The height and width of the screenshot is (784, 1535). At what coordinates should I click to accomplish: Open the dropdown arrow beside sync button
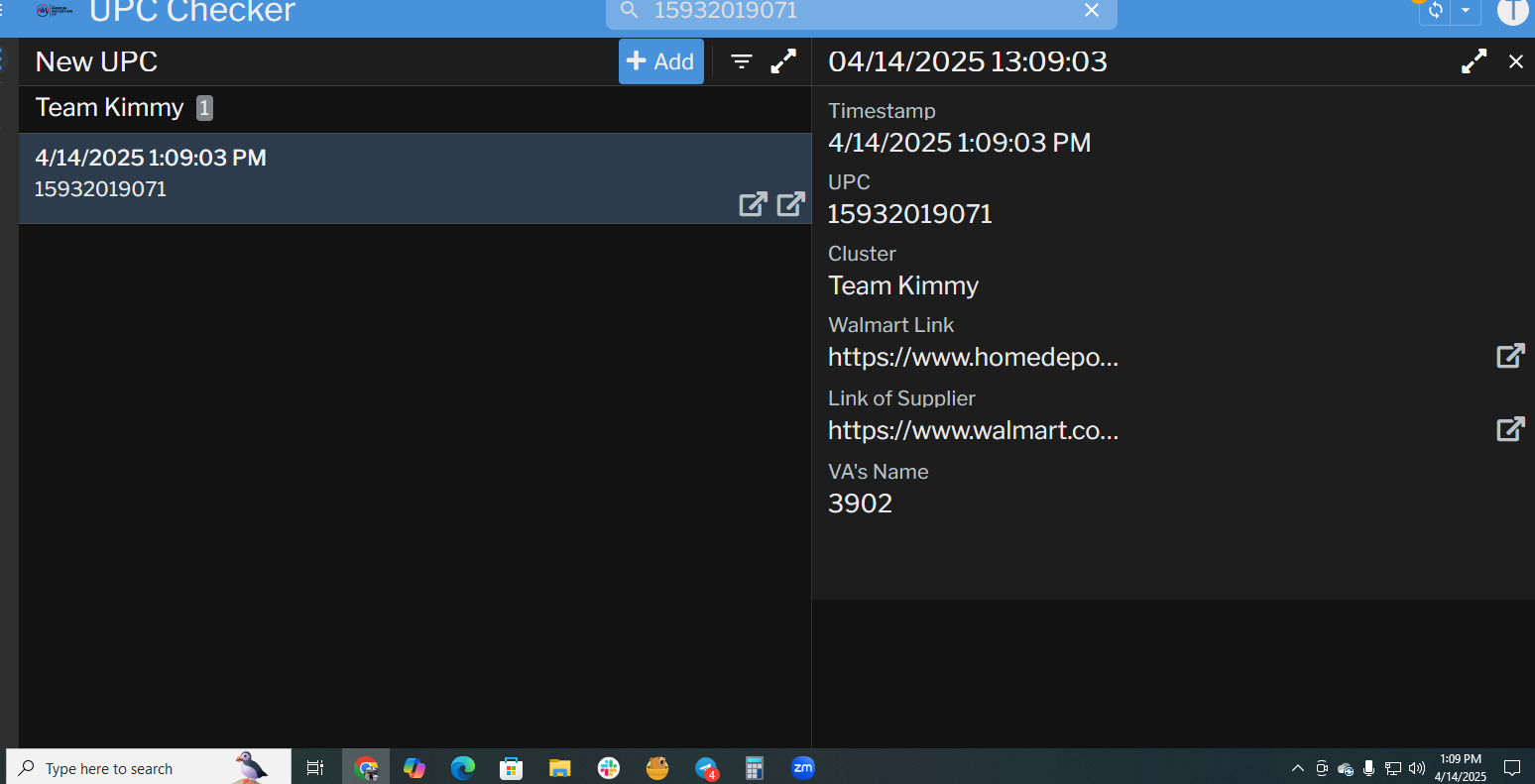[x=1466, y=11]
